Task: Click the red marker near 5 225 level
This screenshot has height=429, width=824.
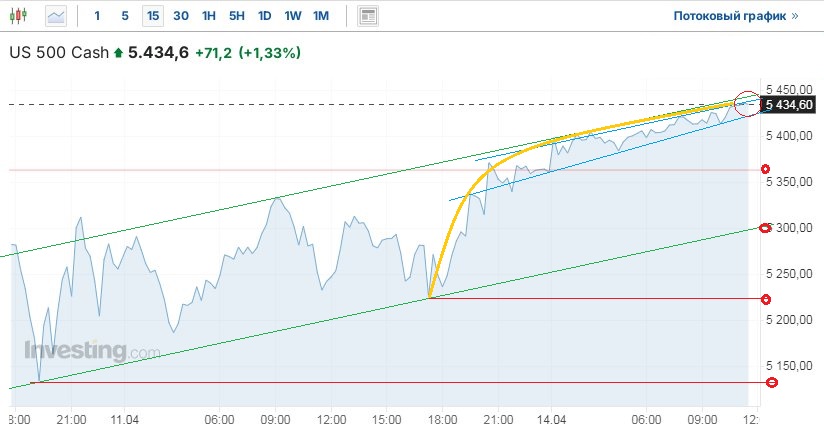Action: [x=766, y=299]
